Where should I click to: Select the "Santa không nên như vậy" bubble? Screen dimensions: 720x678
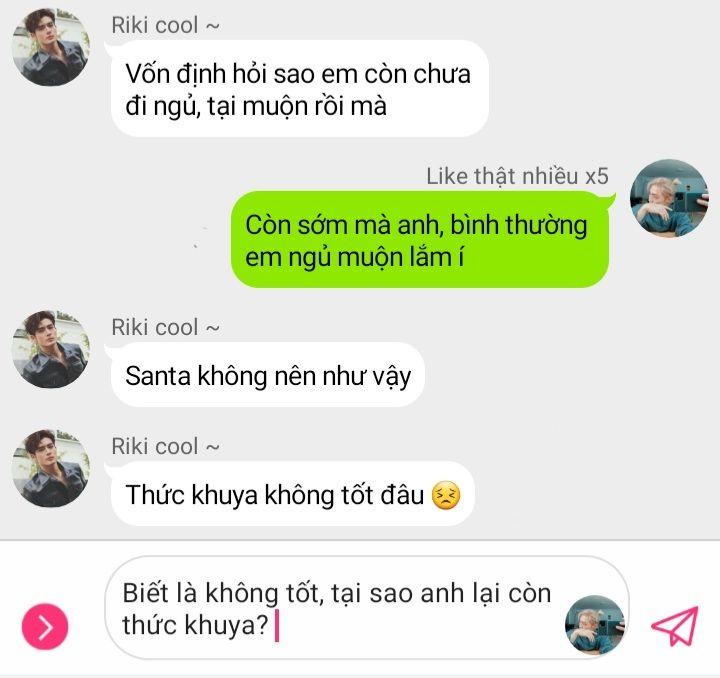268,375
